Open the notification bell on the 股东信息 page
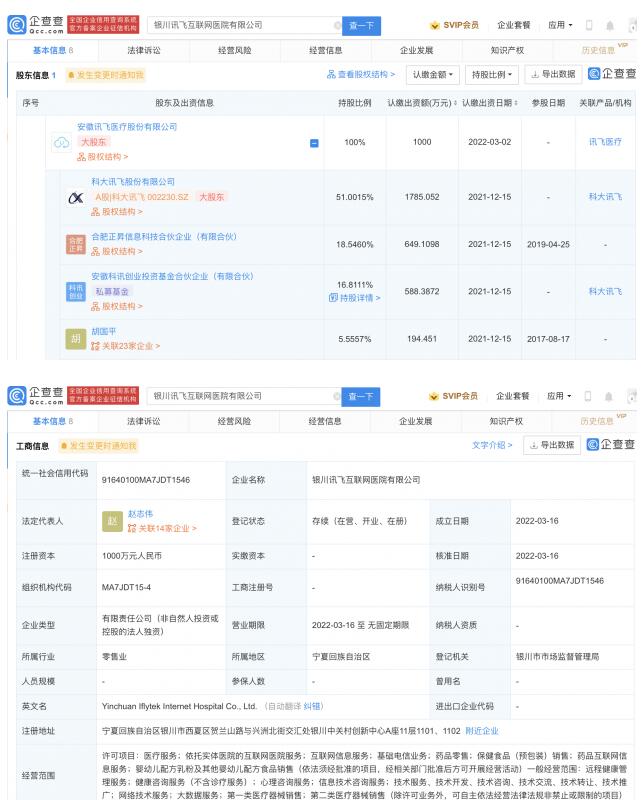Viewport: 644px width, 800px height. pos(610,25)
